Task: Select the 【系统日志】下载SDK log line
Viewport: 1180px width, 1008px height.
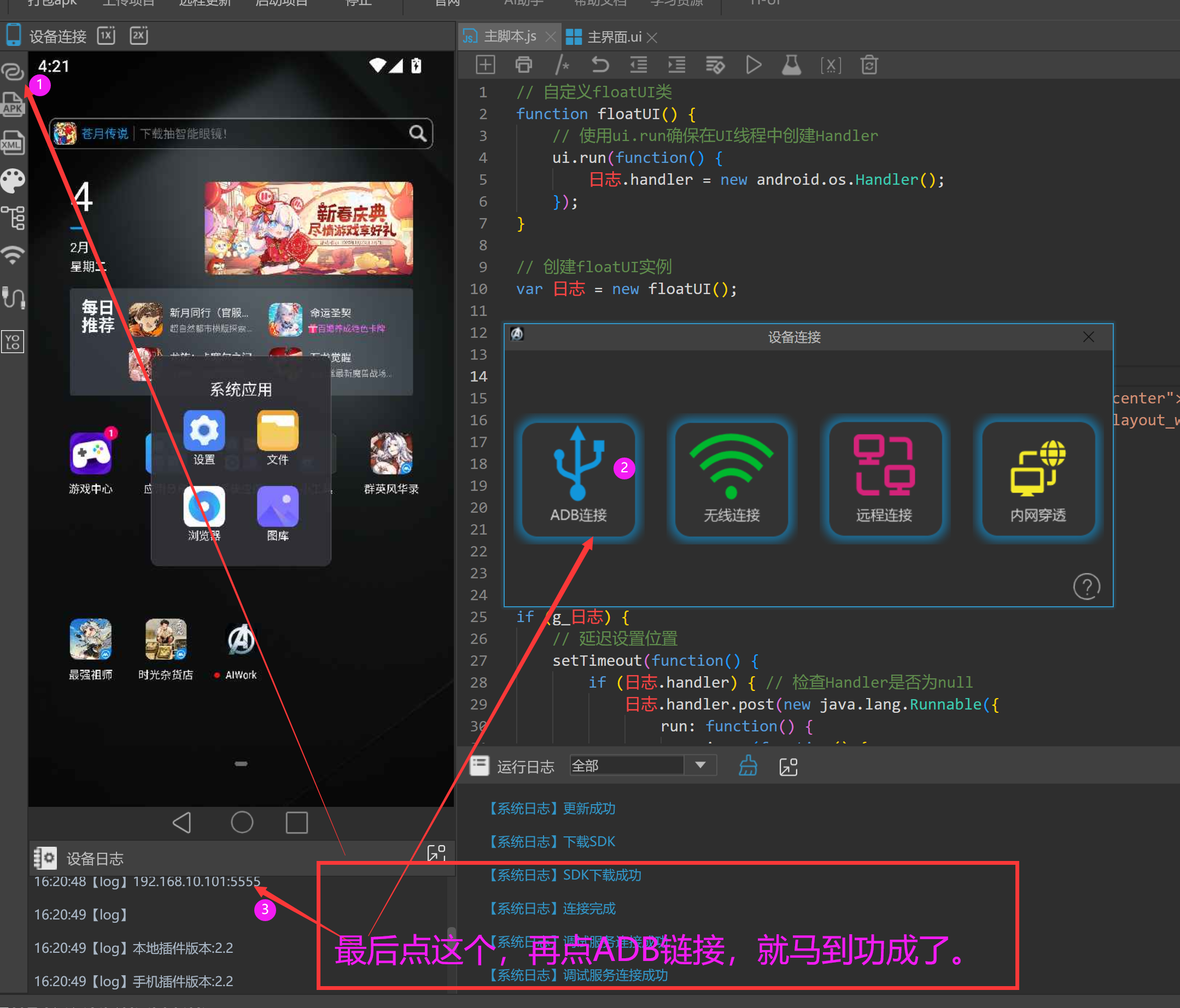Action: click(x=551, y=841)
